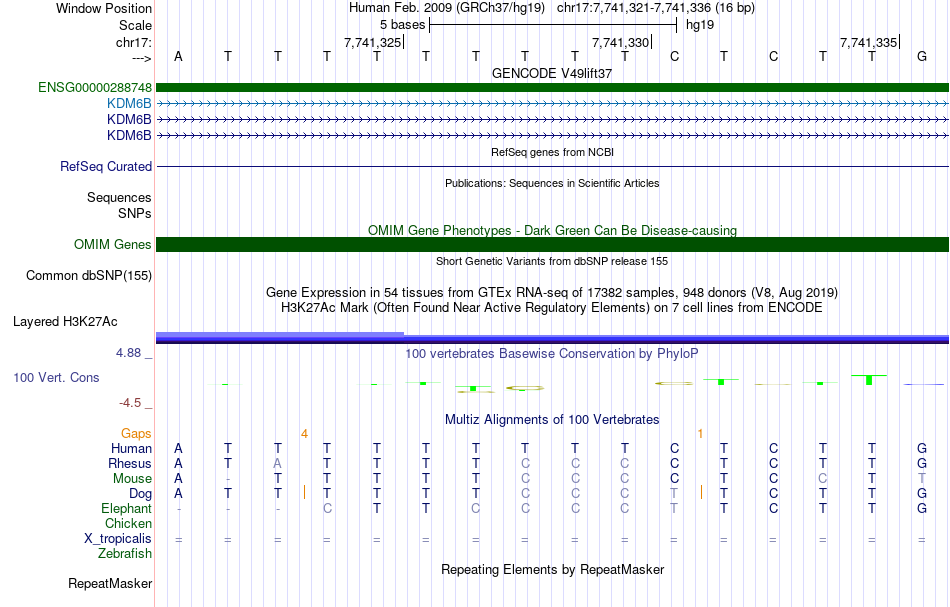
Task: Open Multiz Alignments of 100 Vertebrates title
Action: [x=552, y=419]
